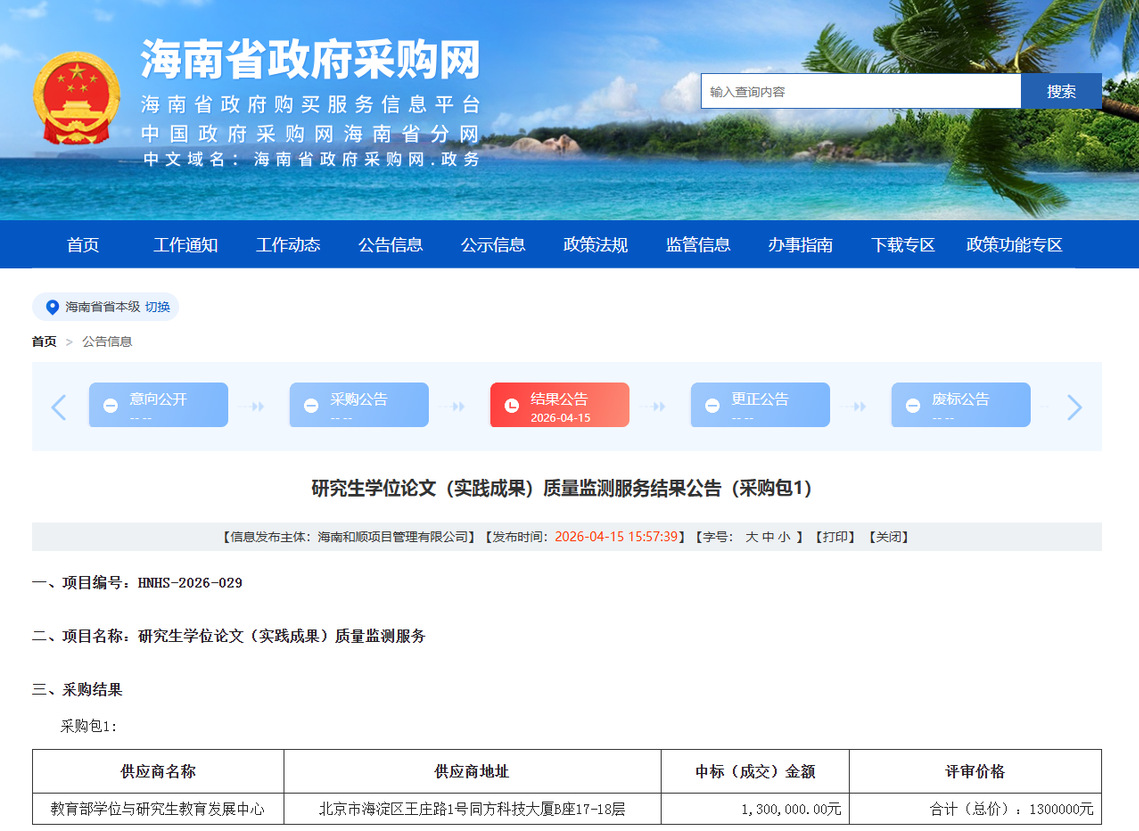Image resolution: width=1139 pixels, height=831 pixels.
Task: Open the 公告信息 navigation menu
Action: 390,245
